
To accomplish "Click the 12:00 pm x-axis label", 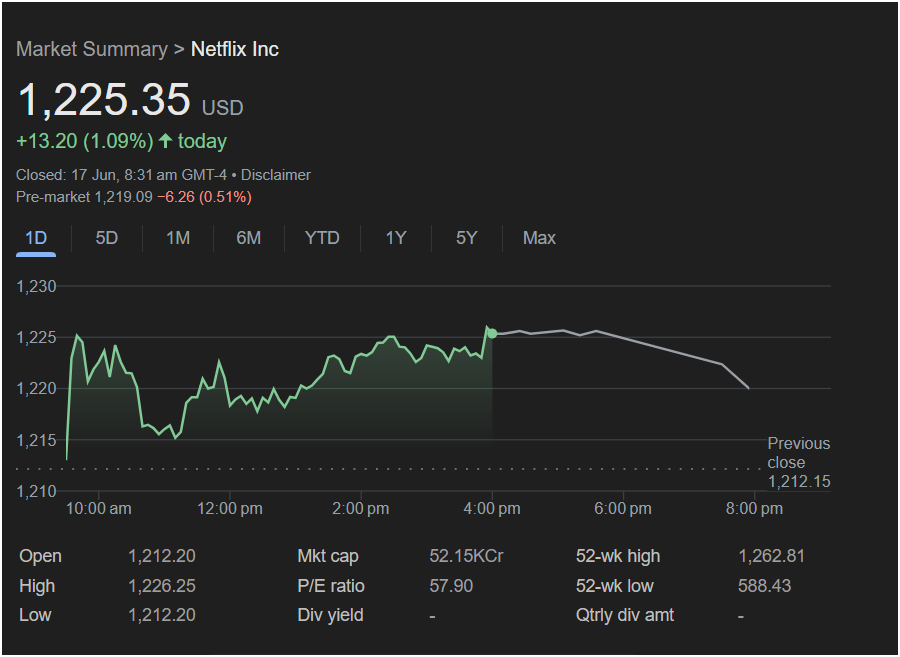I will pos(230,508).
